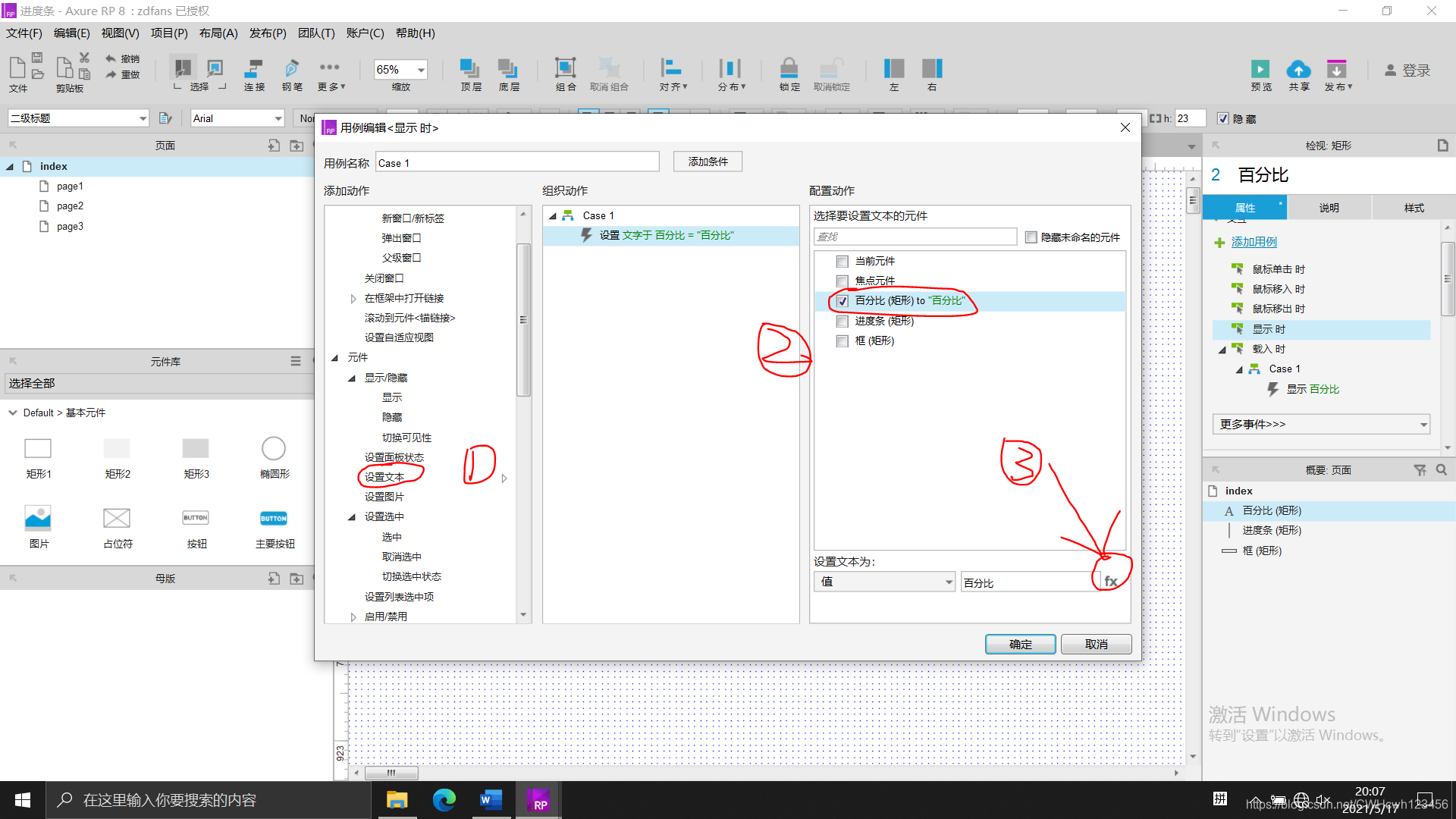Click the 用例名称 Case 1 input field
1456x819 pixels.
point(517,162)
